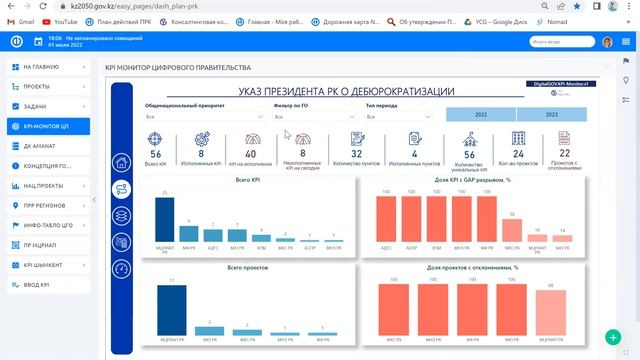Reload the page in the browser
The image size is (640, 360).
pos(43,6)
